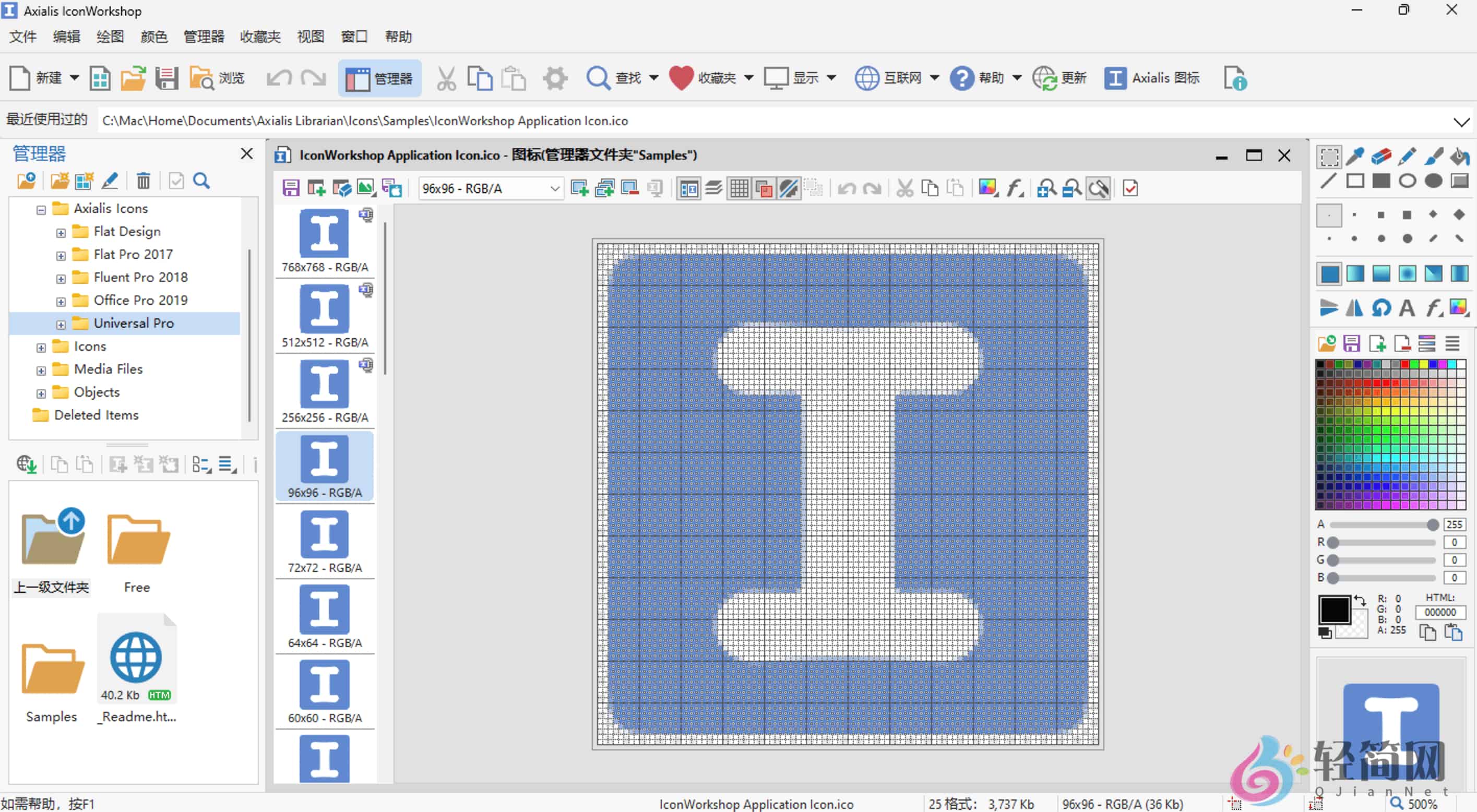This screenshot has height=812, width=1477.
Task: Click zoom in magnifier in editor toolbar
Action: [x=1046, y=189]
